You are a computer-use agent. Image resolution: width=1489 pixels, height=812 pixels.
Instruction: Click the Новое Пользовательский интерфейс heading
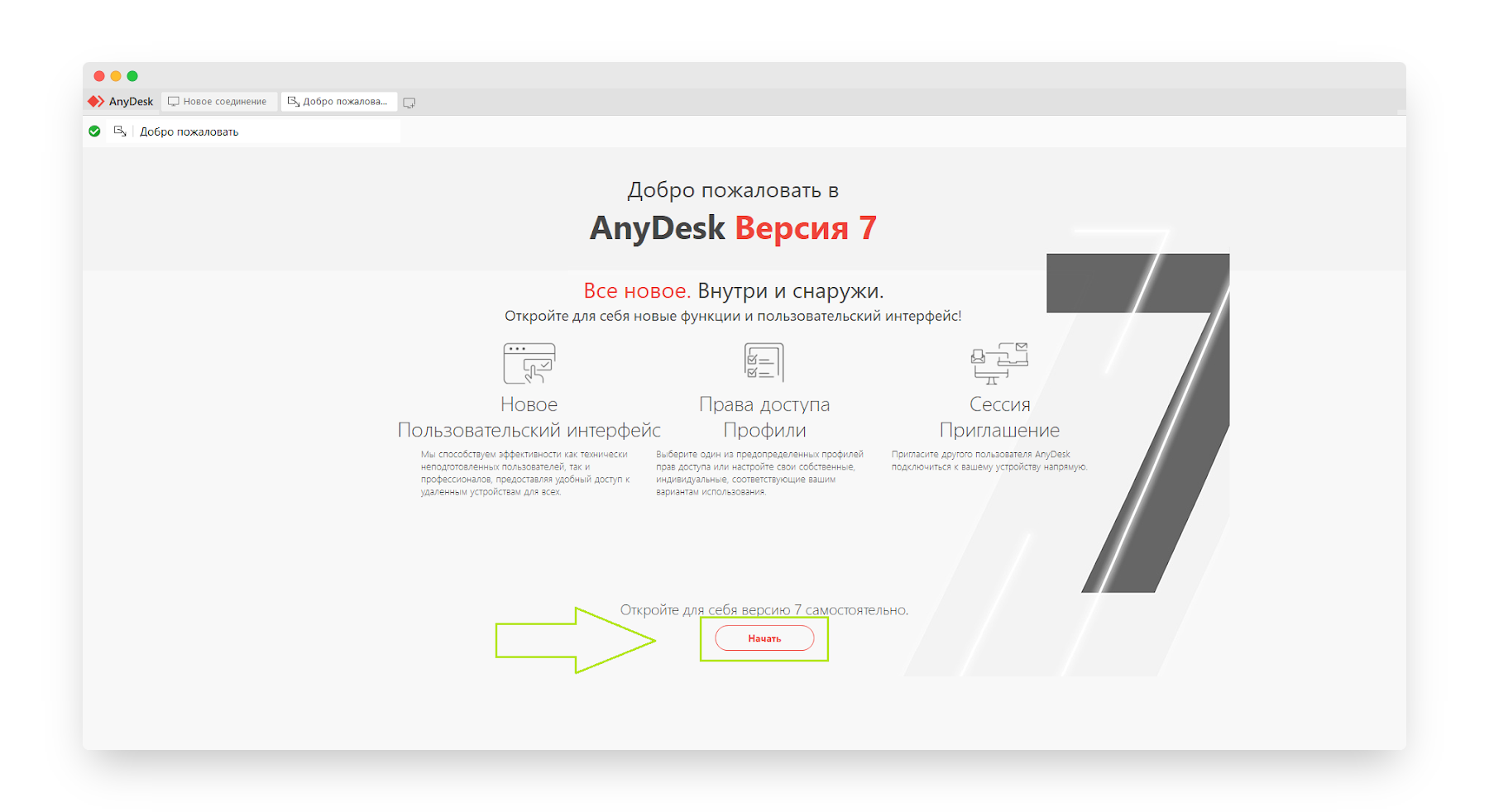point(529,417)
